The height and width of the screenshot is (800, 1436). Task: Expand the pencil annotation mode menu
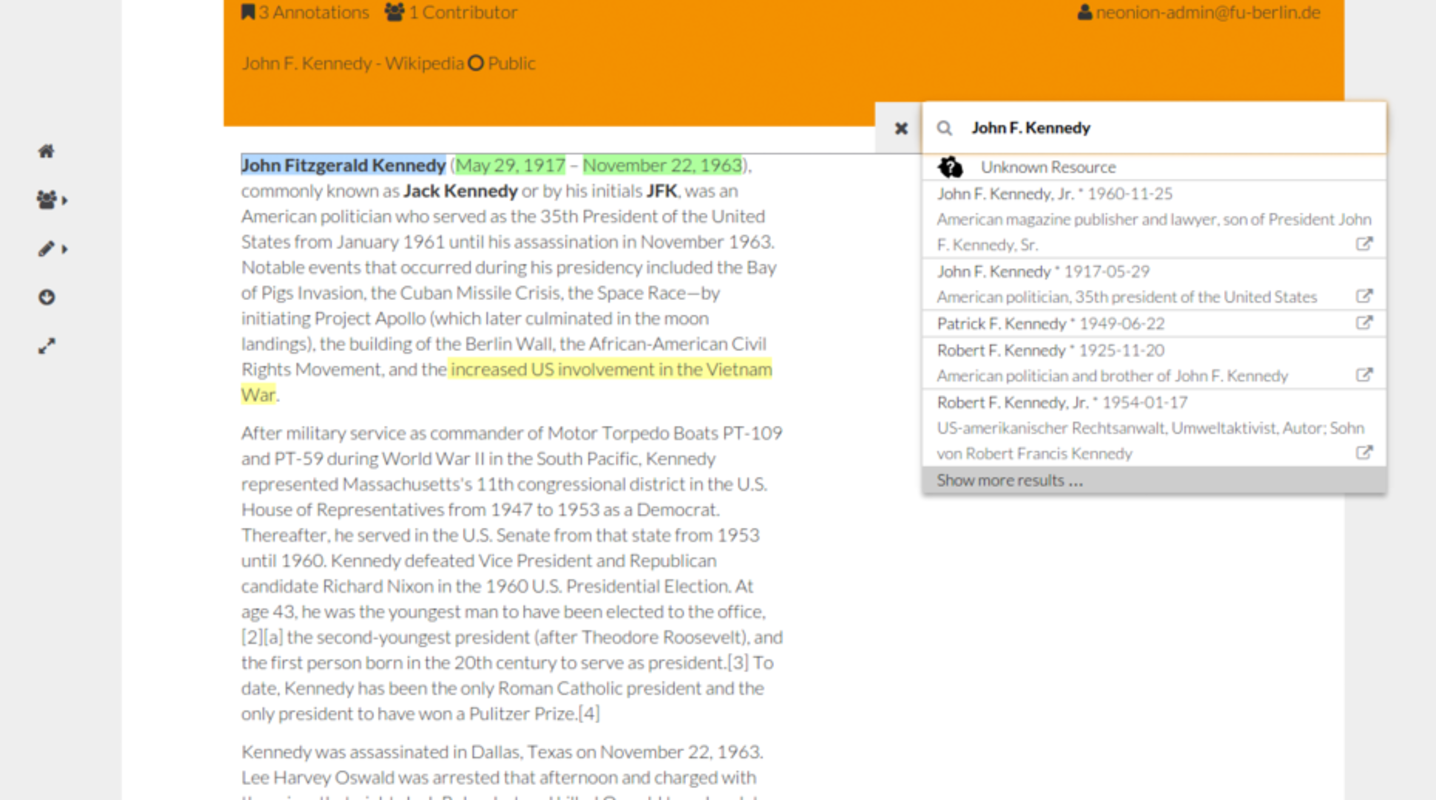pos(50,249)
